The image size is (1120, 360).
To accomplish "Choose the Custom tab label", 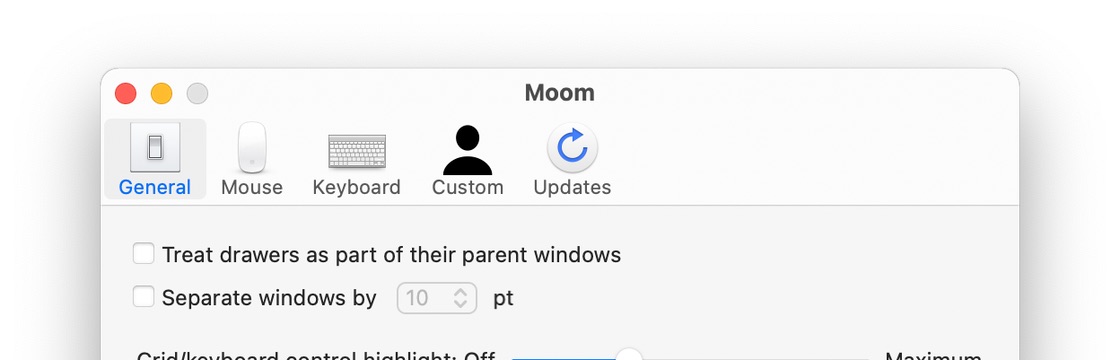I will pyautogui.click(x=468, y=187).
